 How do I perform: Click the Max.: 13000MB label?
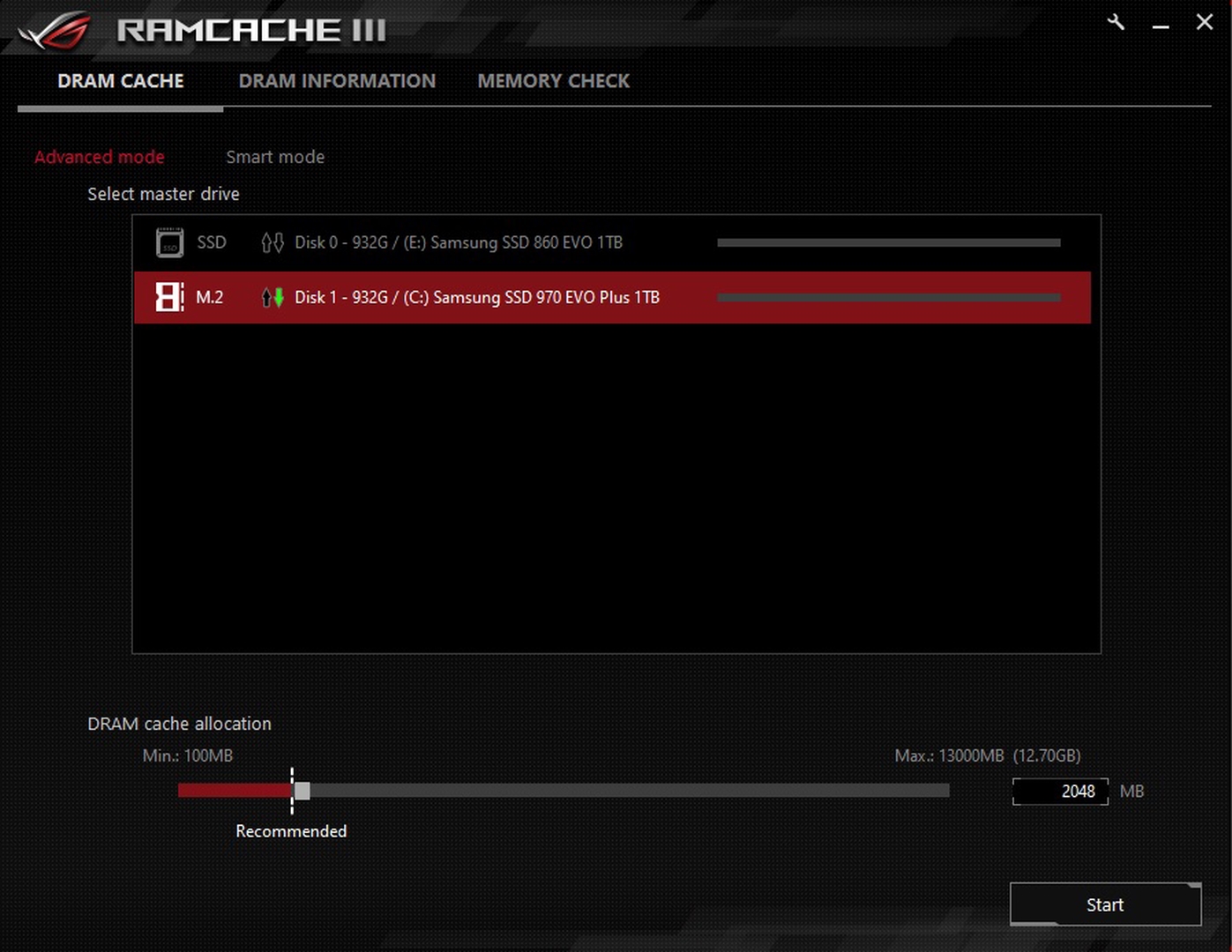coord(988,755)
